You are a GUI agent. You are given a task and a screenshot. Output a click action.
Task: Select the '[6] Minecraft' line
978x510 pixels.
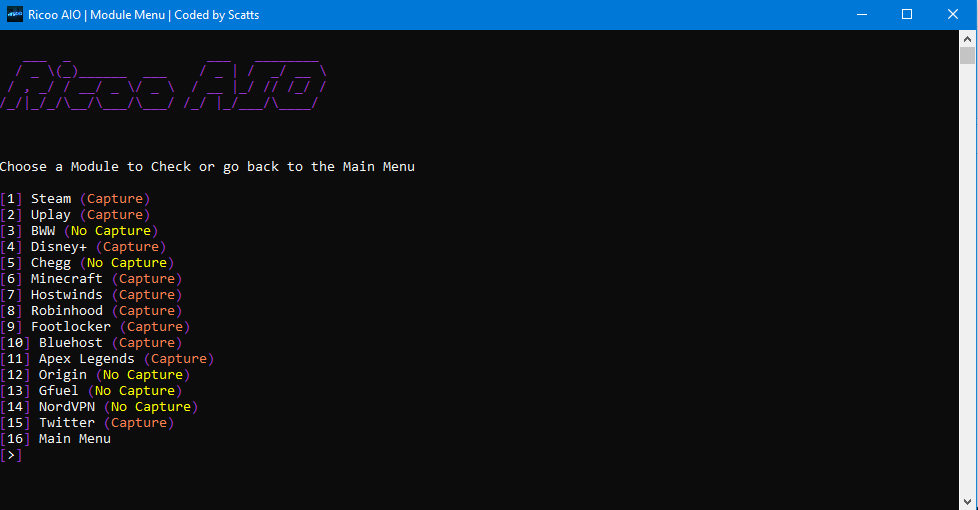coord(91,279)
